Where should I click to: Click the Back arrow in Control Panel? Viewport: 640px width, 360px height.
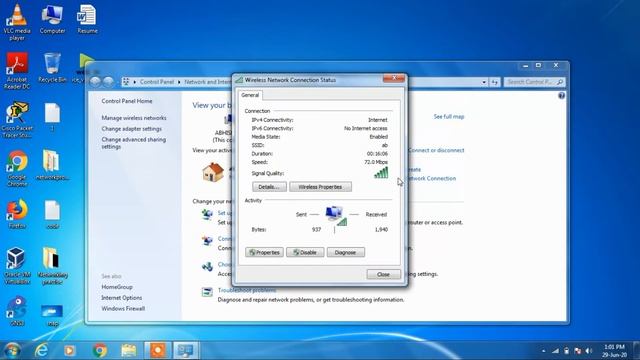pyautogui.click(x=95, y=81)
